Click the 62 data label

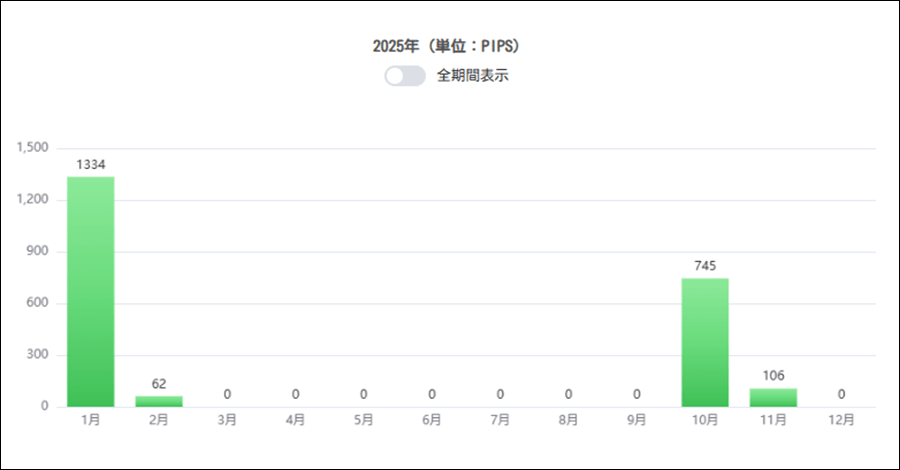(x=159, y=384)
